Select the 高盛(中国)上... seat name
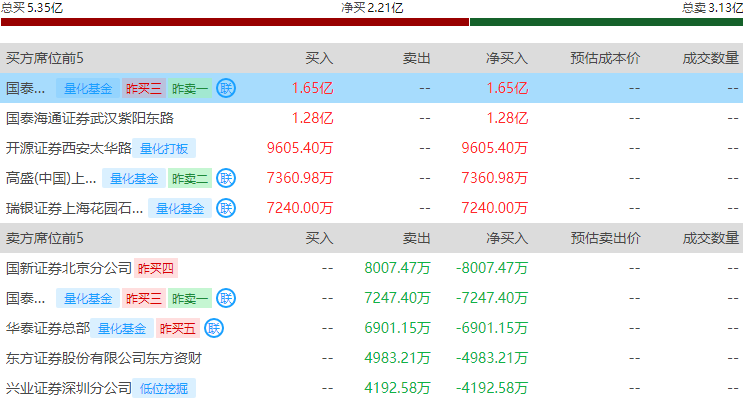Screen dimensions: 743x400 point(51,178)
